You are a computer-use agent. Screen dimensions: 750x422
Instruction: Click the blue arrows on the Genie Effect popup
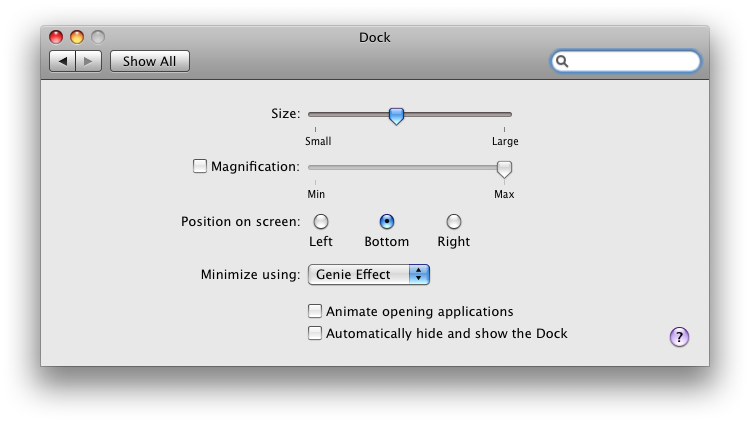(x=419, y=274)
